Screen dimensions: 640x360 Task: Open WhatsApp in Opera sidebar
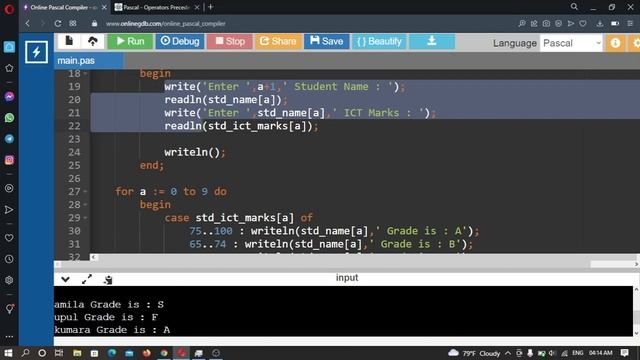[9, 118]
